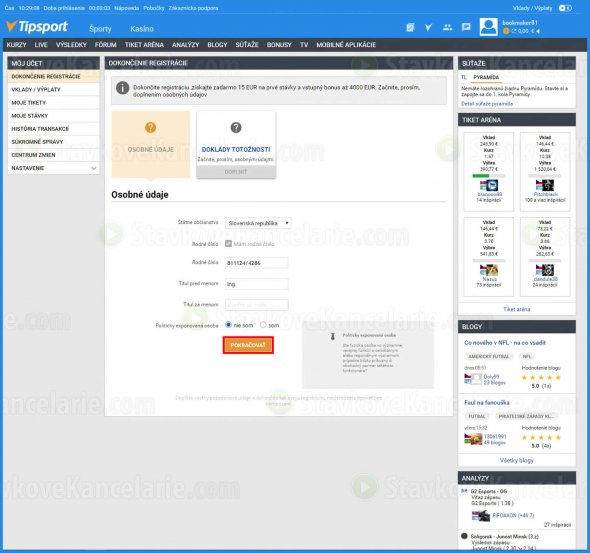Open the Výsledky menu item

(x=71, y=45)
